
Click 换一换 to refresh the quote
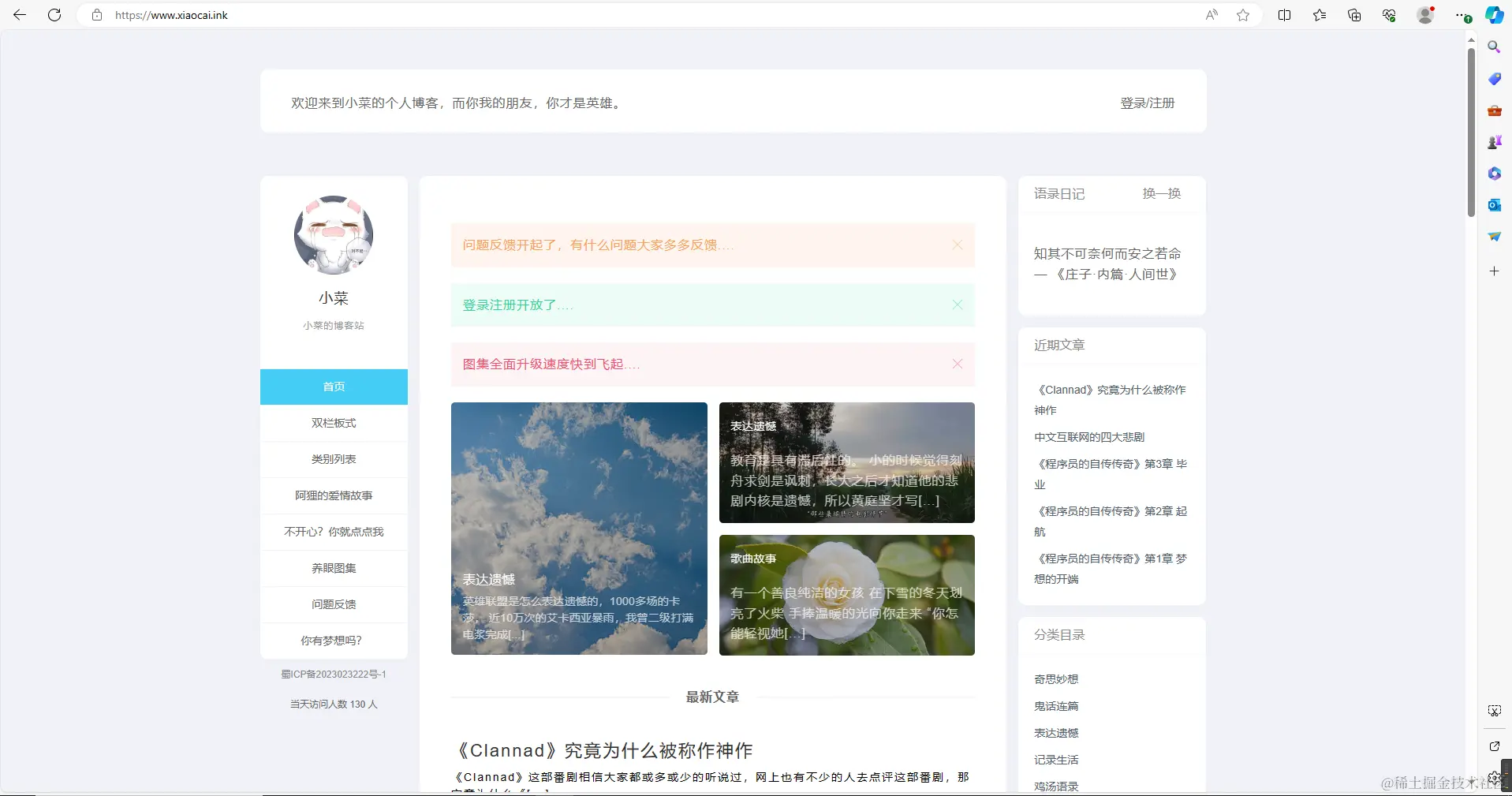pyautogui.click(x=1162, y=194)
